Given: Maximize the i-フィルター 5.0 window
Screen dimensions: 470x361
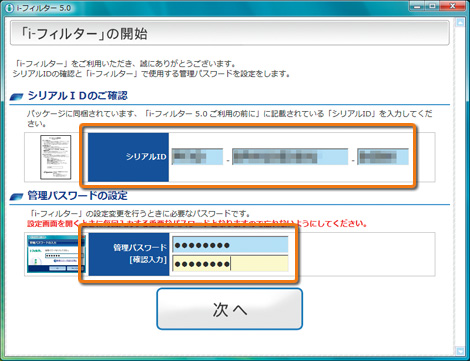Looking at the screenshot, I should pyautogui.click(x=433, y=6).
